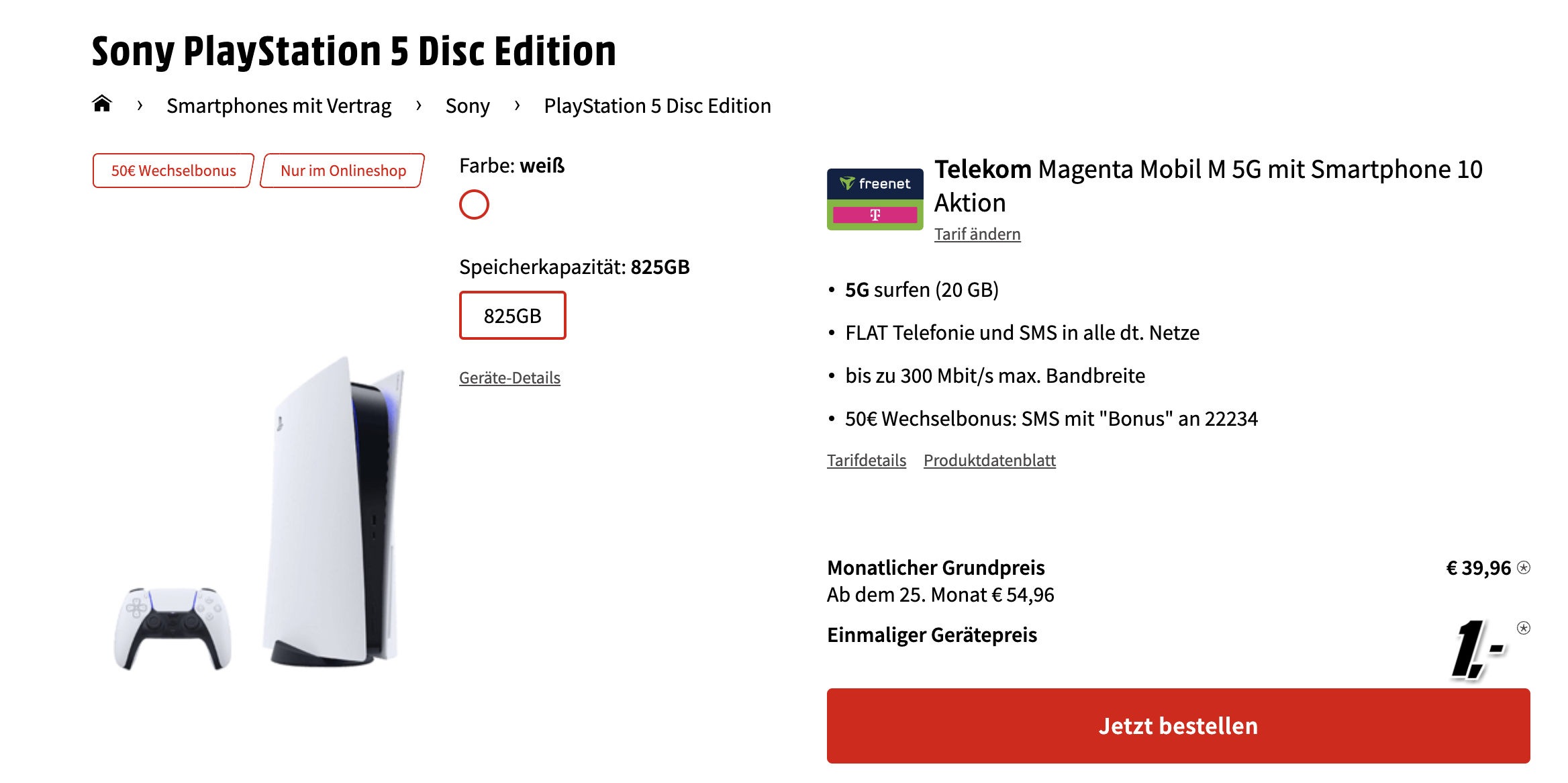The width and height of the screenshot is (1568, 783).
Task: Open the Tarifdetails section
Action: (x=867, y=460)
